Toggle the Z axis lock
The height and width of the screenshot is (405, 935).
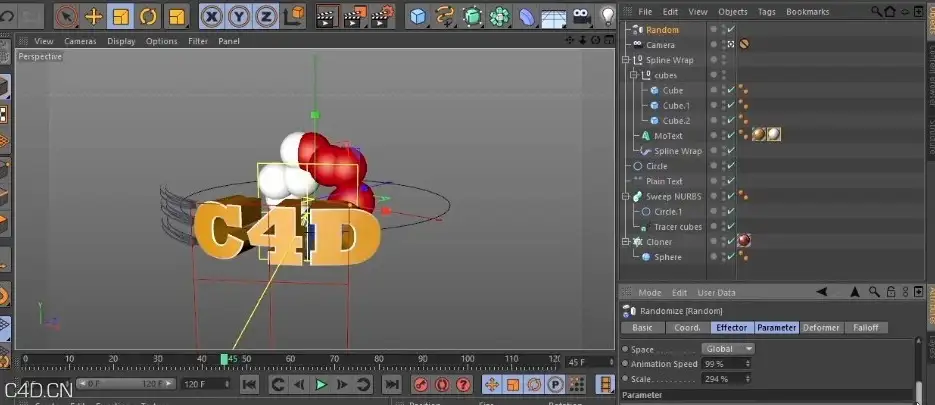coord(266,16)
